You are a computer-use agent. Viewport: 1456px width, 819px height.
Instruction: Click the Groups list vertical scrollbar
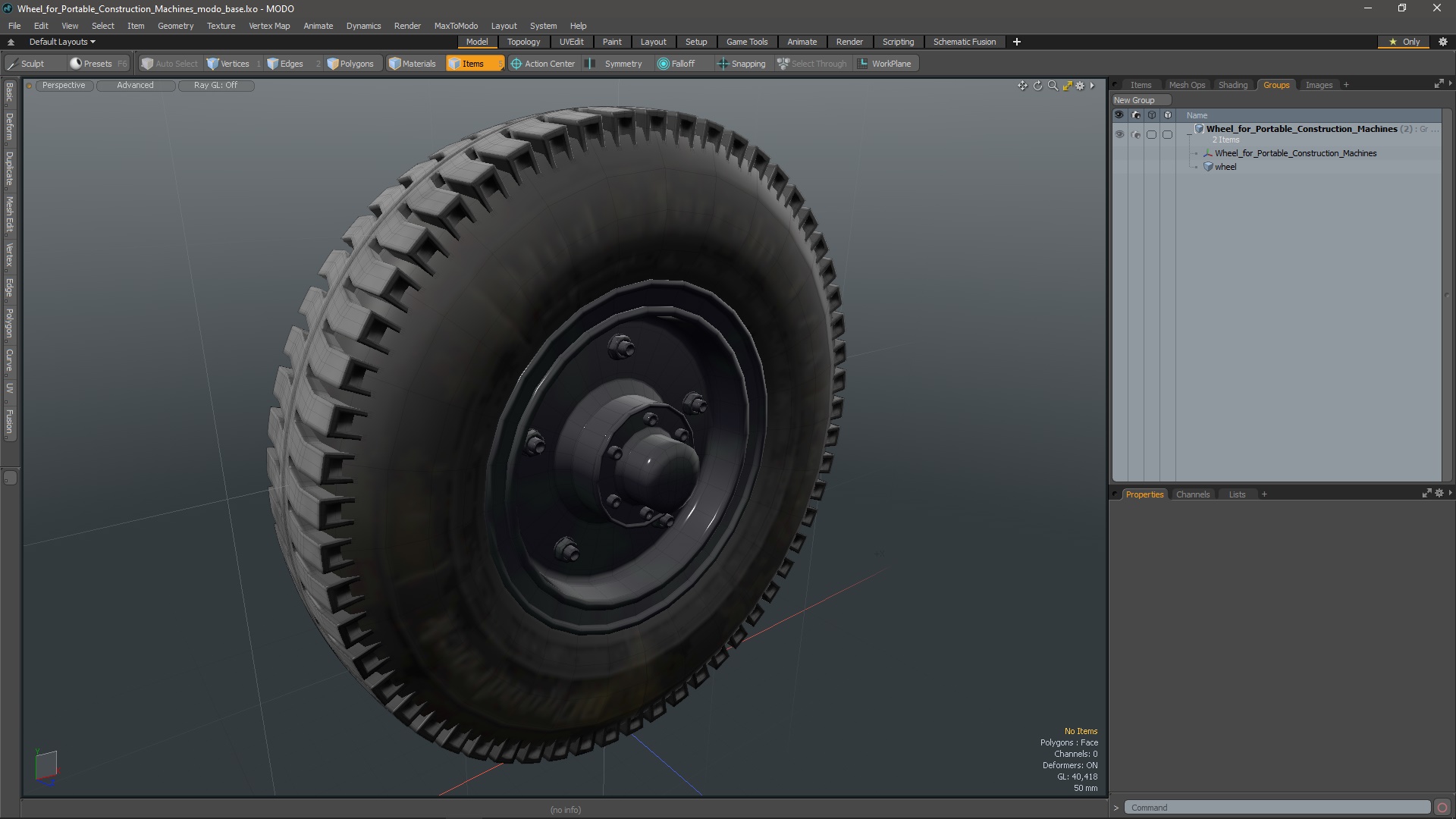(1446, 295)
